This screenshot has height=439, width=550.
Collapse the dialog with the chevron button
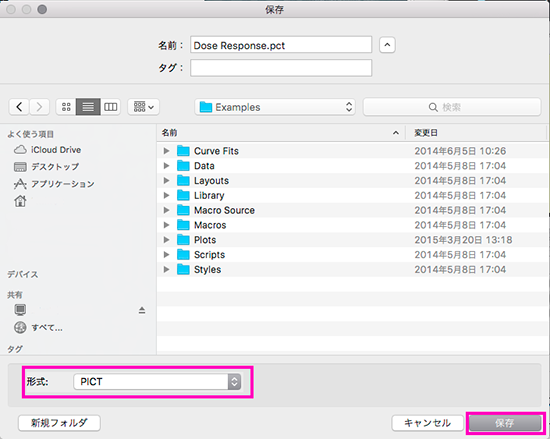click(x=387, y=45)
